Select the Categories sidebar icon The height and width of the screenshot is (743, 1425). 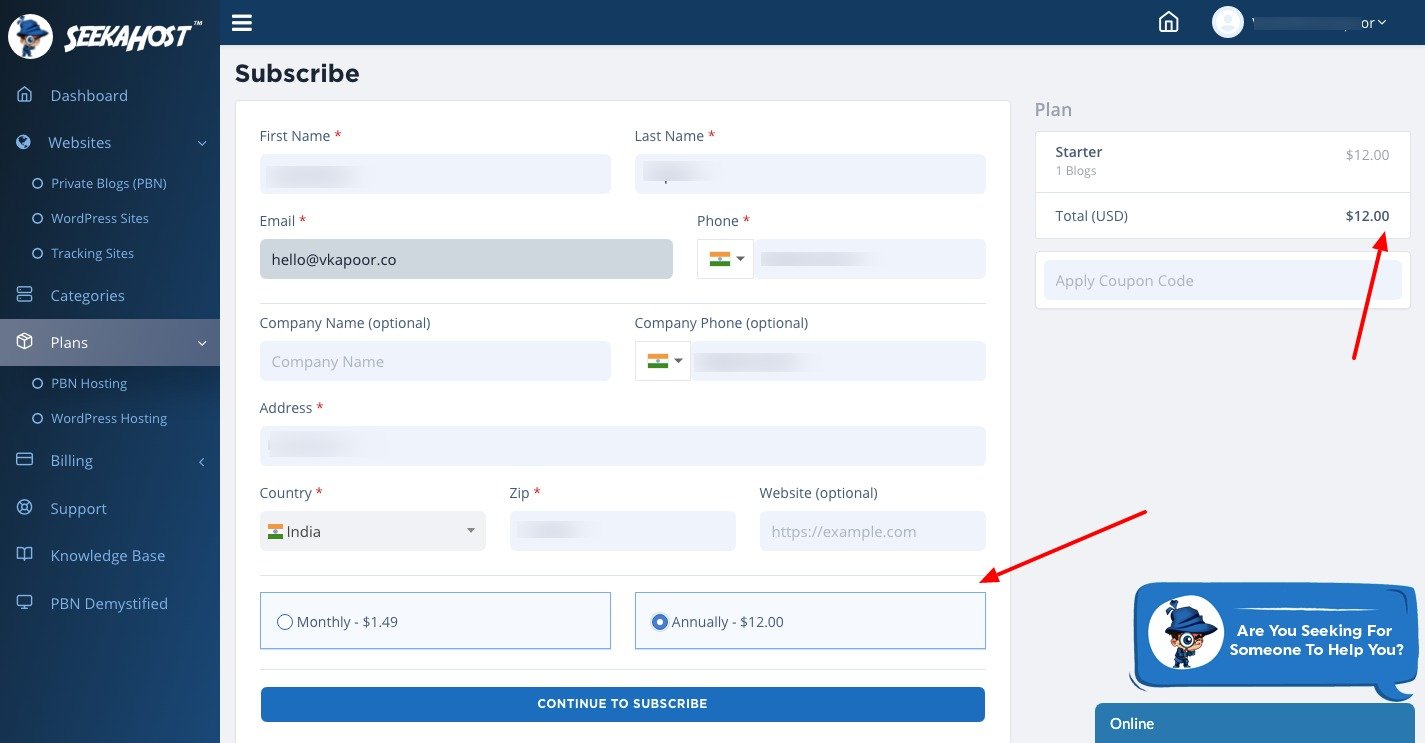point(23,295)
